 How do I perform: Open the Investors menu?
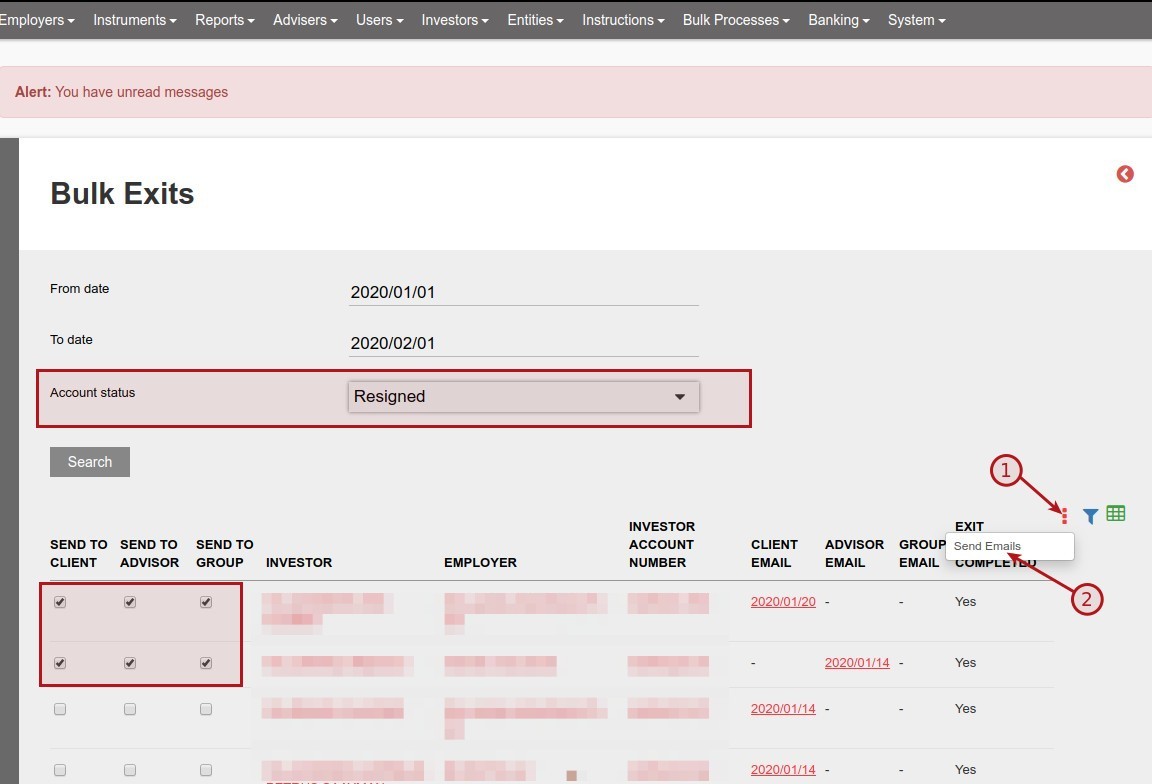point(455,20)
